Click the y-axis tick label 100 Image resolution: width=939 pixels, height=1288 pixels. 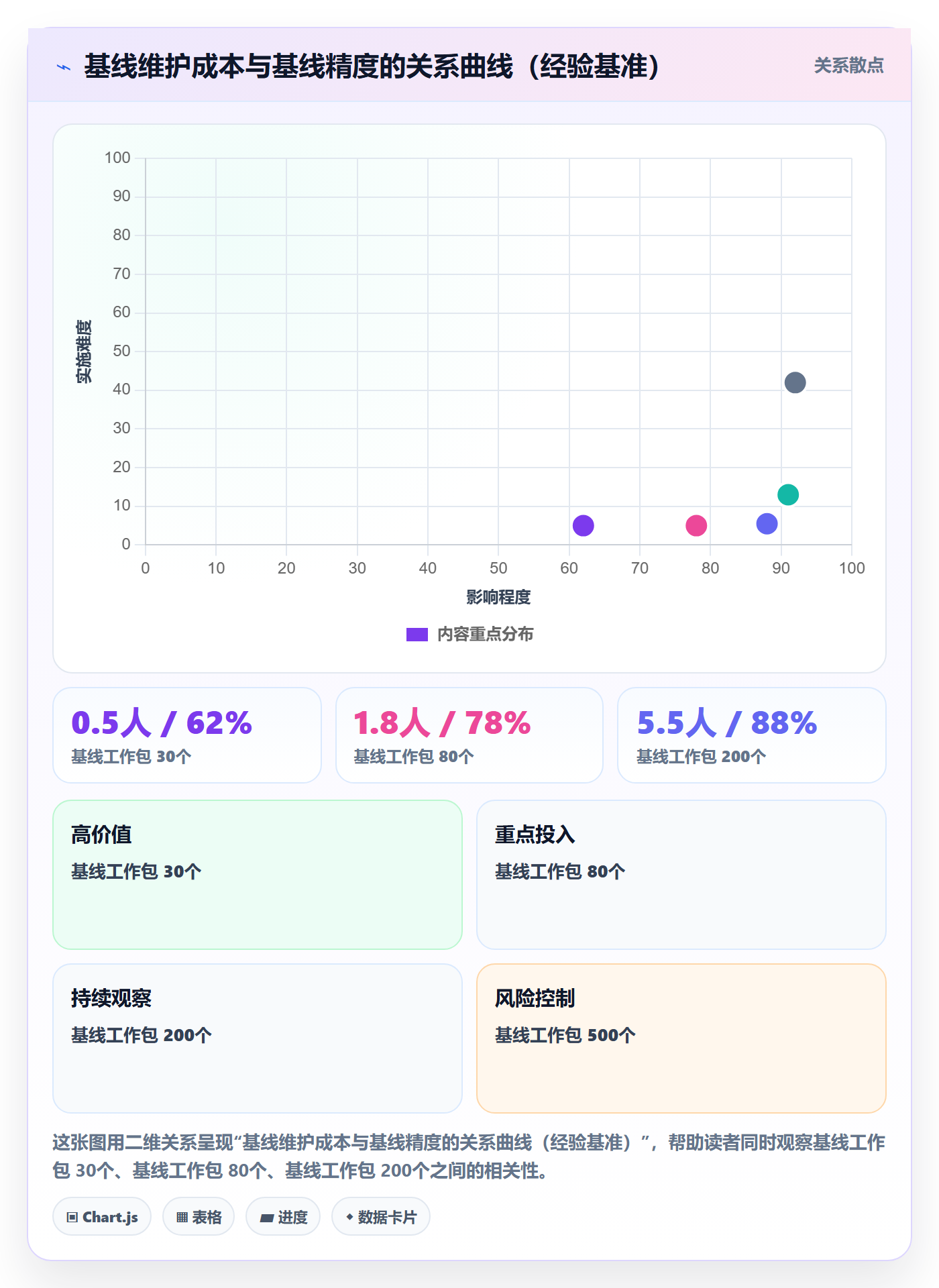117,158
